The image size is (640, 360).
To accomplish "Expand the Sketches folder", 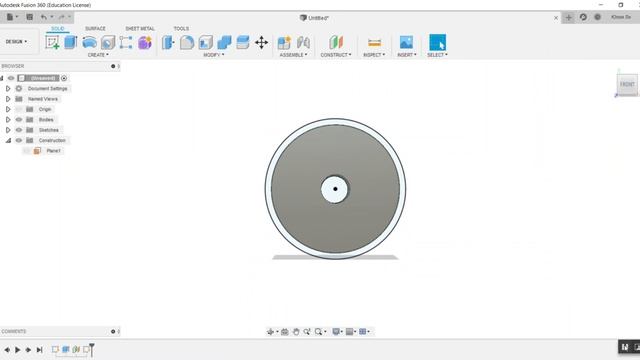I will (x=8, y=130).
